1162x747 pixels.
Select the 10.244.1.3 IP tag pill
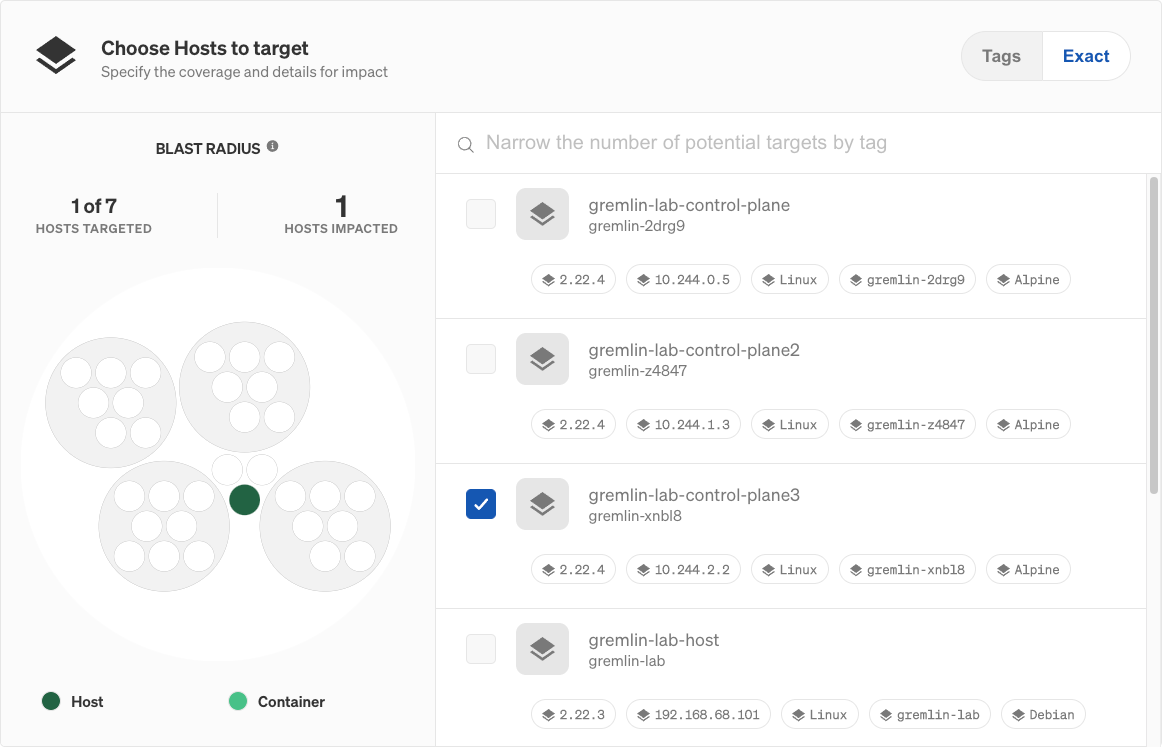pos(683,424)
